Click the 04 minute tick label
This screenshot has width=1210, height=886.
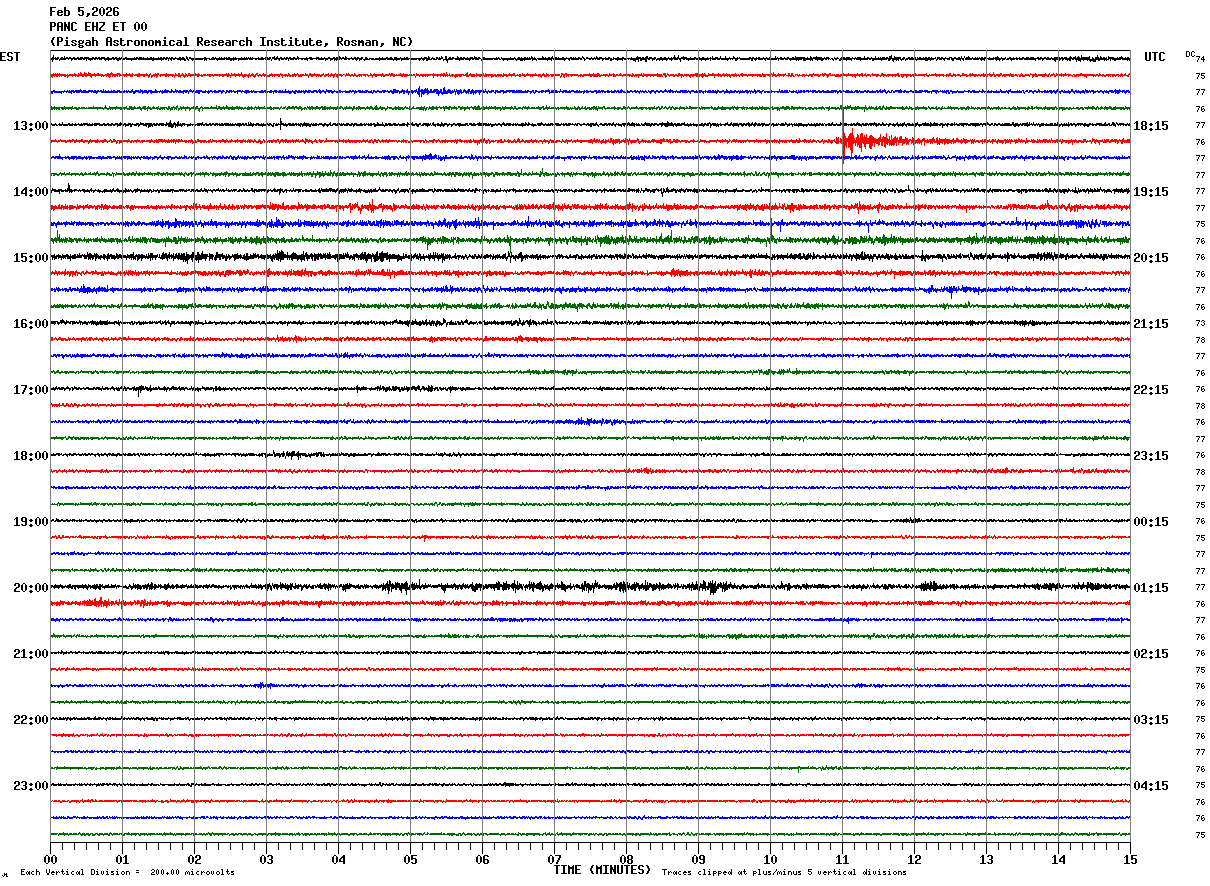coord(338,859)
